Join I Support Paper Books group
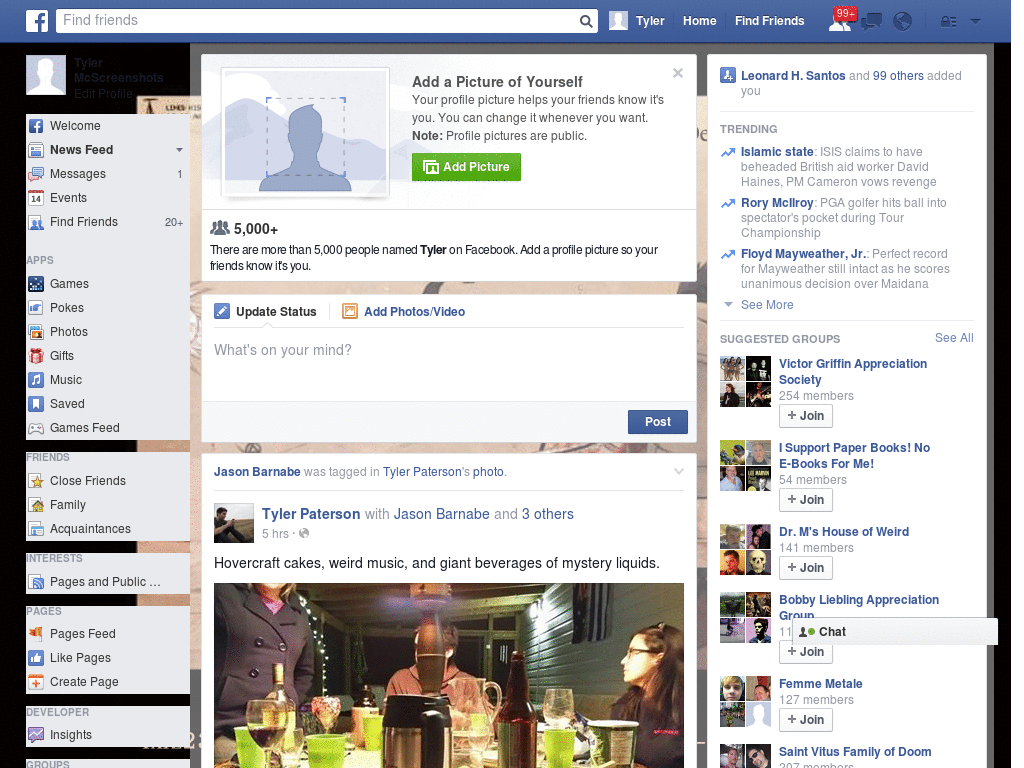The image size is (1024, 768). [x=806, y=500]
